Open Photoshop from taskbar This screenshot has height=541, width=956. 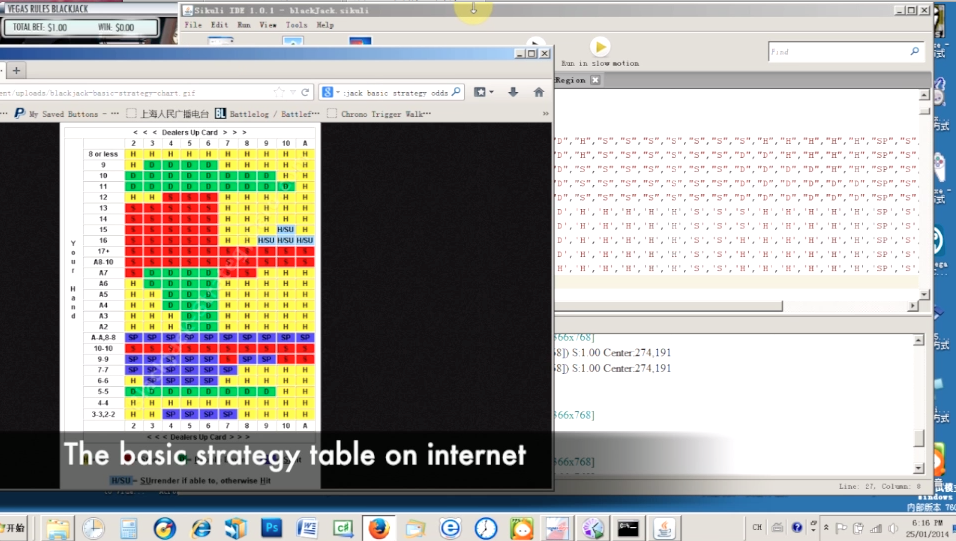click(x=271, y=528)
